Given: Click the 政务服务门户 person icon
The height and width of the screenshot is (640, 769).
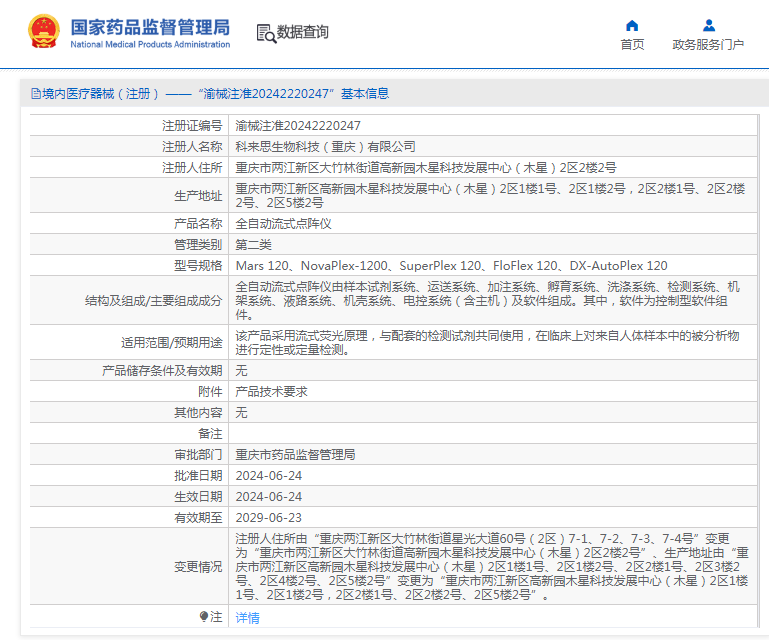Looking at the screenshot, I should pyautogui.click(x=708, y=26).
